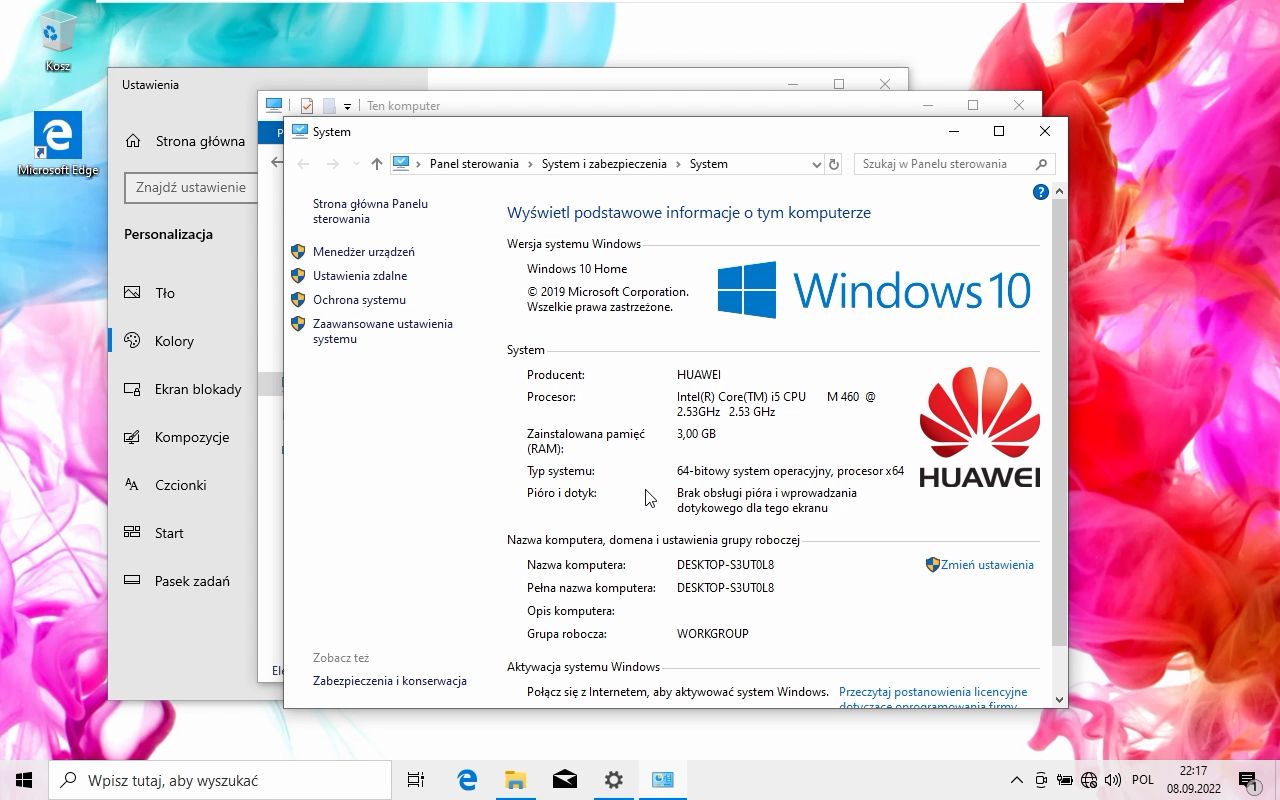This screenshot has height=800, width=1280.
Task: Open Ekran blokady settings
Action: coord(183,389)
